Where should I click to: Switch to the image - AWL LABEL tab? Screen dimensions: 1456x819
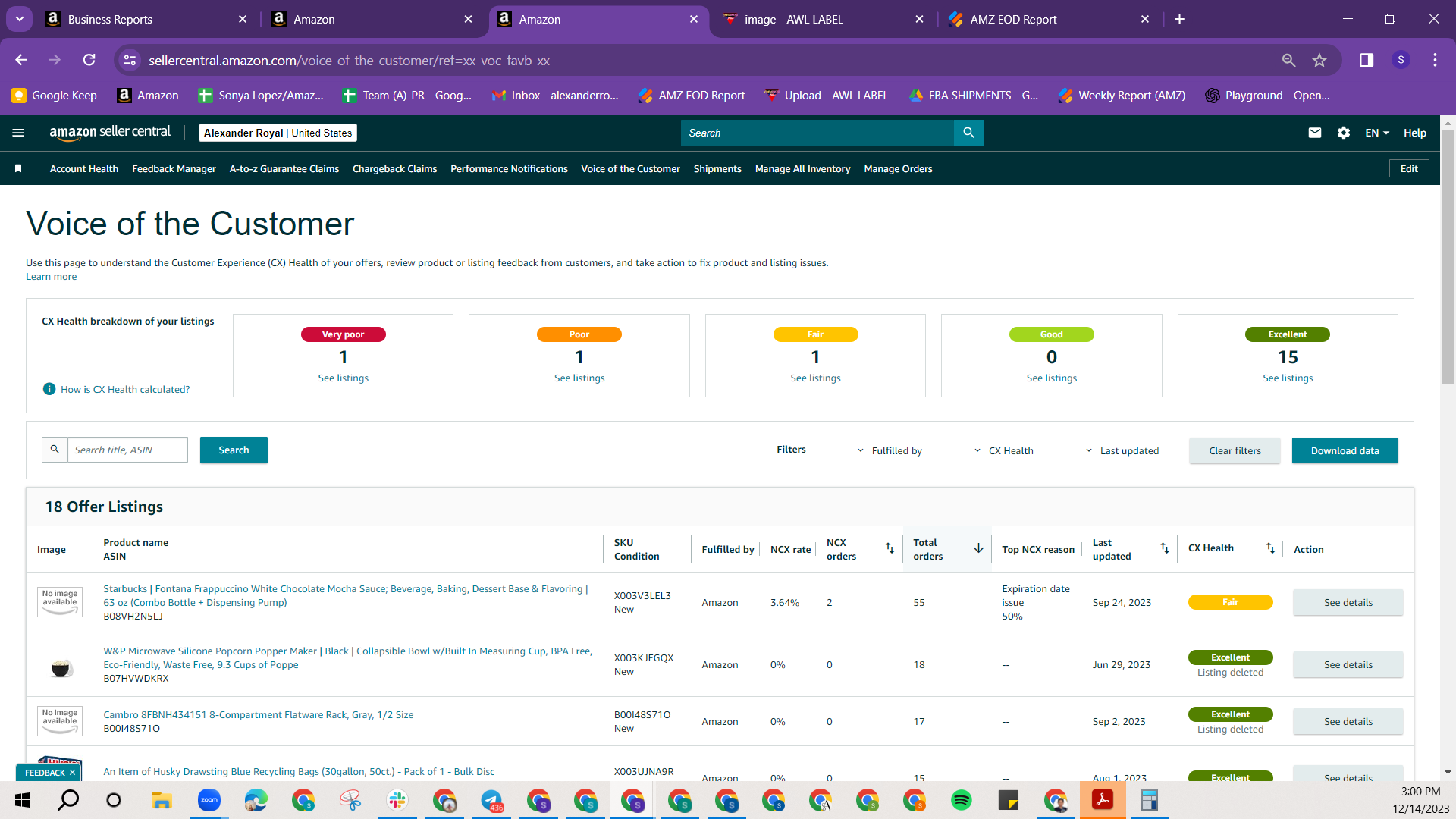(x=822, y=19)
